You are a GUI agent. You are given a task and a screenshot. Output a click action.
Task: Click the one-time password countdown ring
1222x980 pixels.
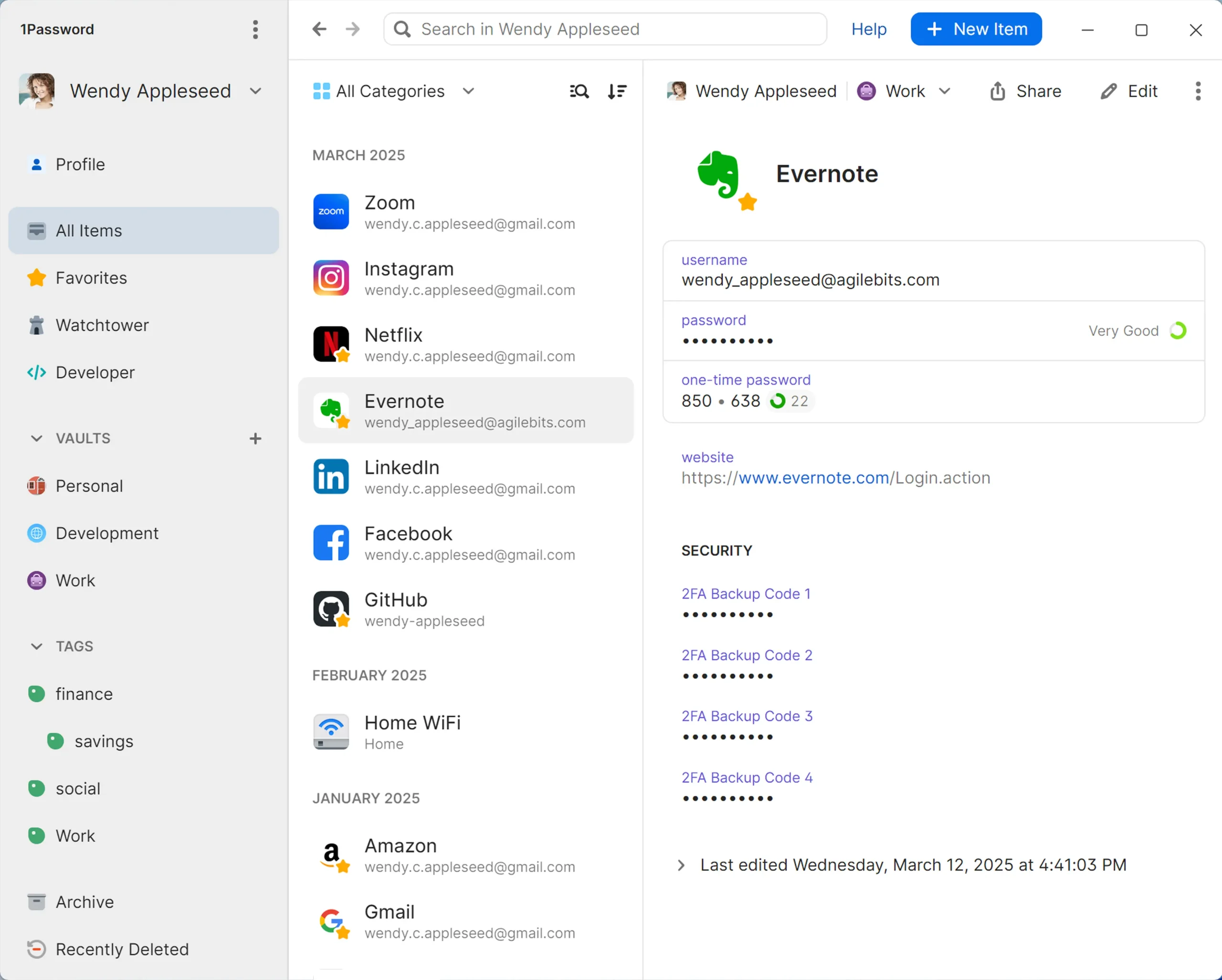pyautogui.click(x=779, y=400)
